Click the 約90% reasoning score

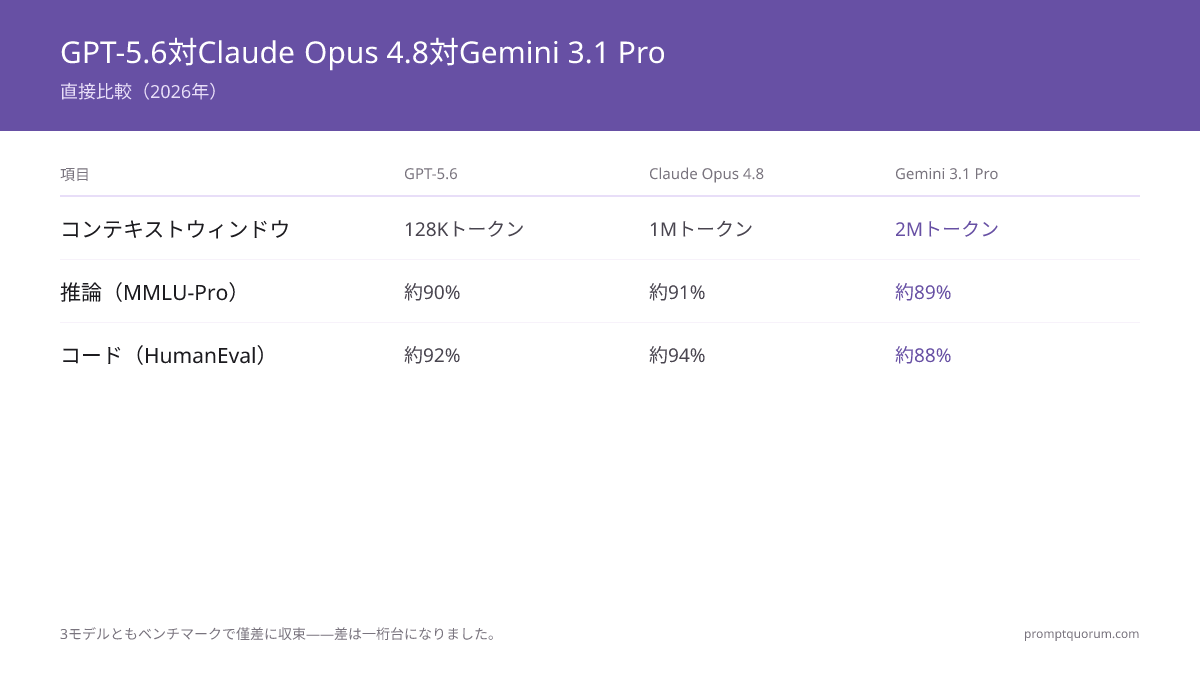click(x=432, y=292)
